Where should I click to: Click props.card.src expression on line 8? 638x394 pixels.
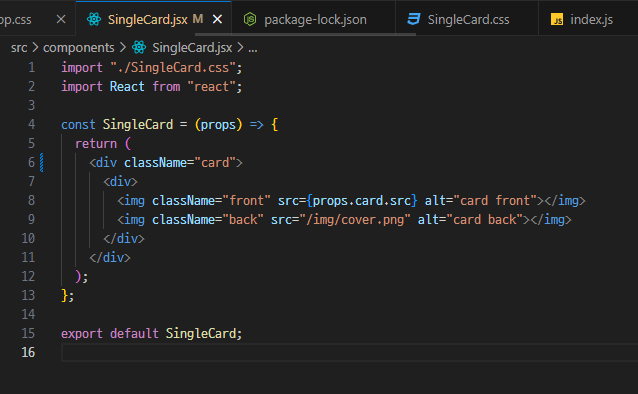[x=362, y=201]
